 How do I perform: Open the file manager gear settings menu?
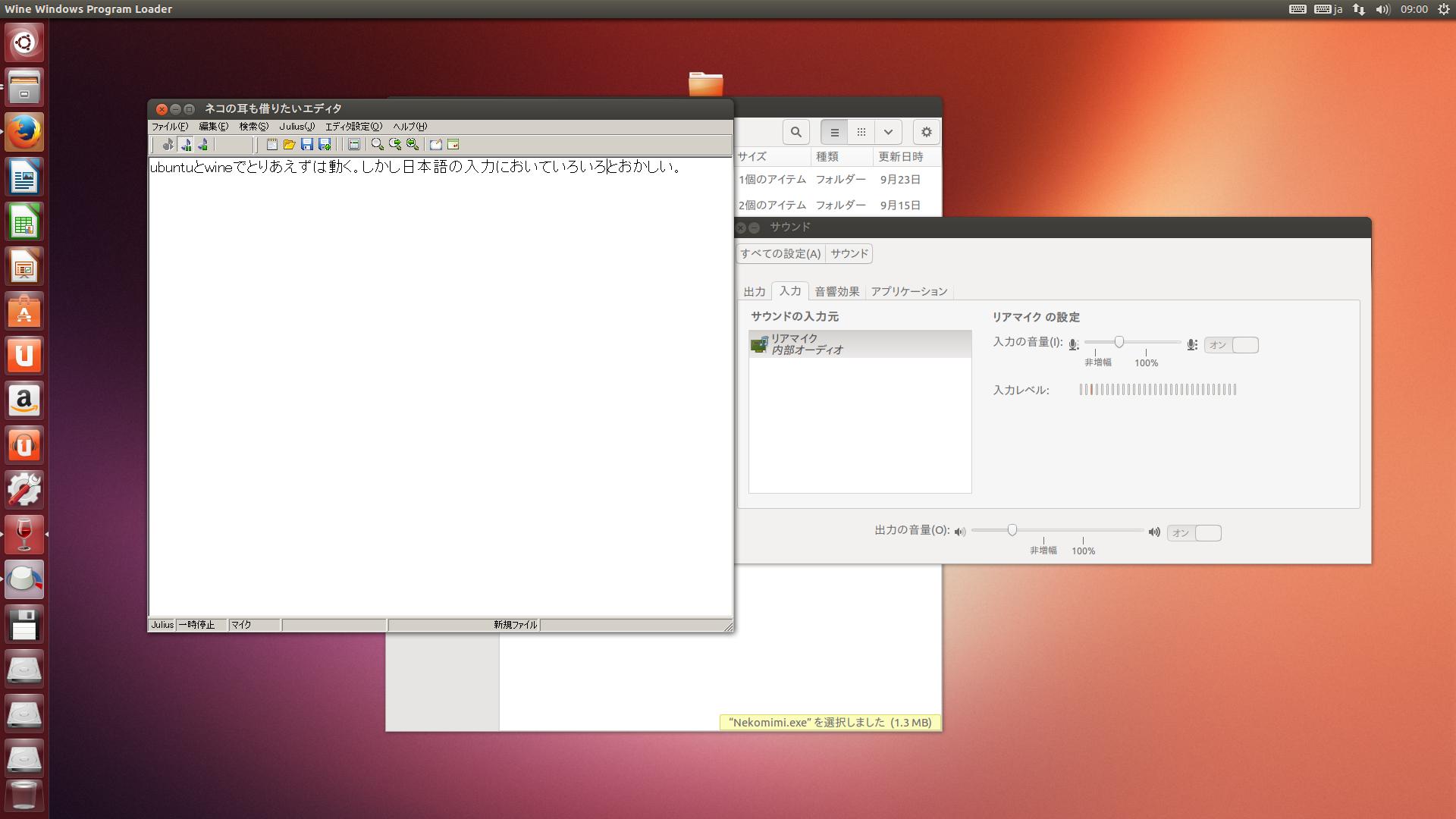926,132
